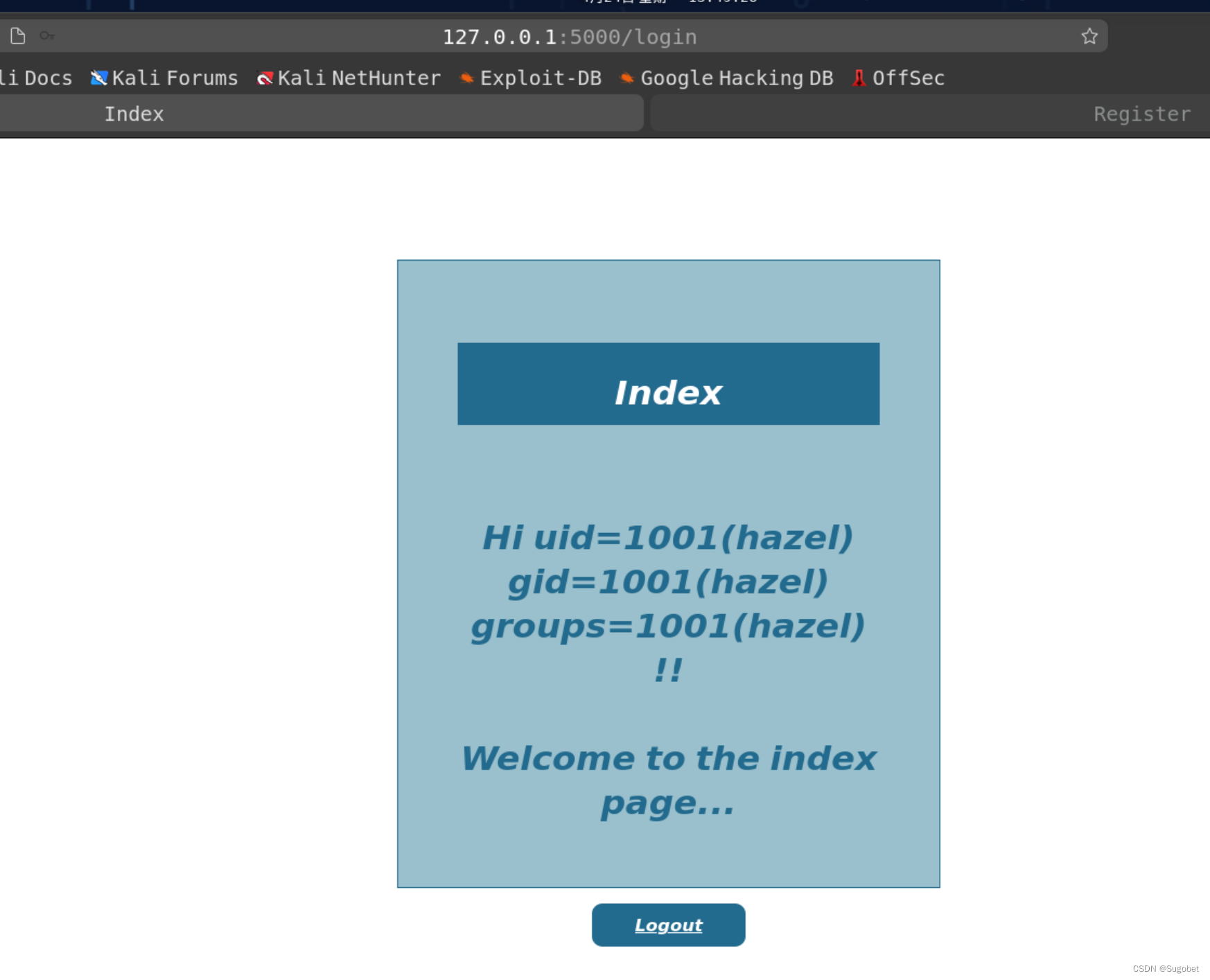Click the 'groups=1001(hazel)' line
Viewport: 1210px width, 980px height.
pyautogui.click(x=668, y=627)
